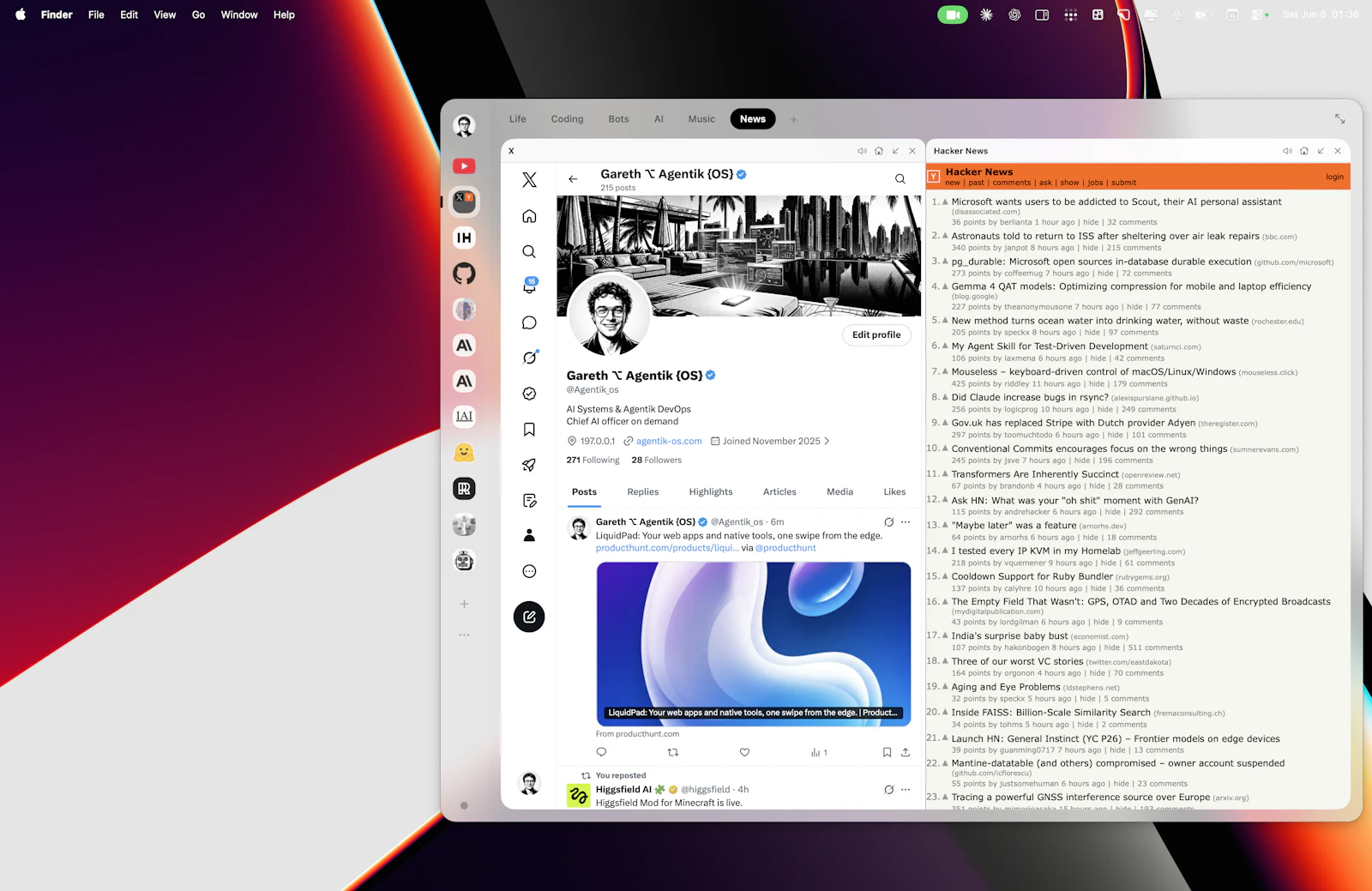Viewport: 1372px width, 891px height.
Task: Go back with the arrow beside the profile name
Action: tap(573, 179)
